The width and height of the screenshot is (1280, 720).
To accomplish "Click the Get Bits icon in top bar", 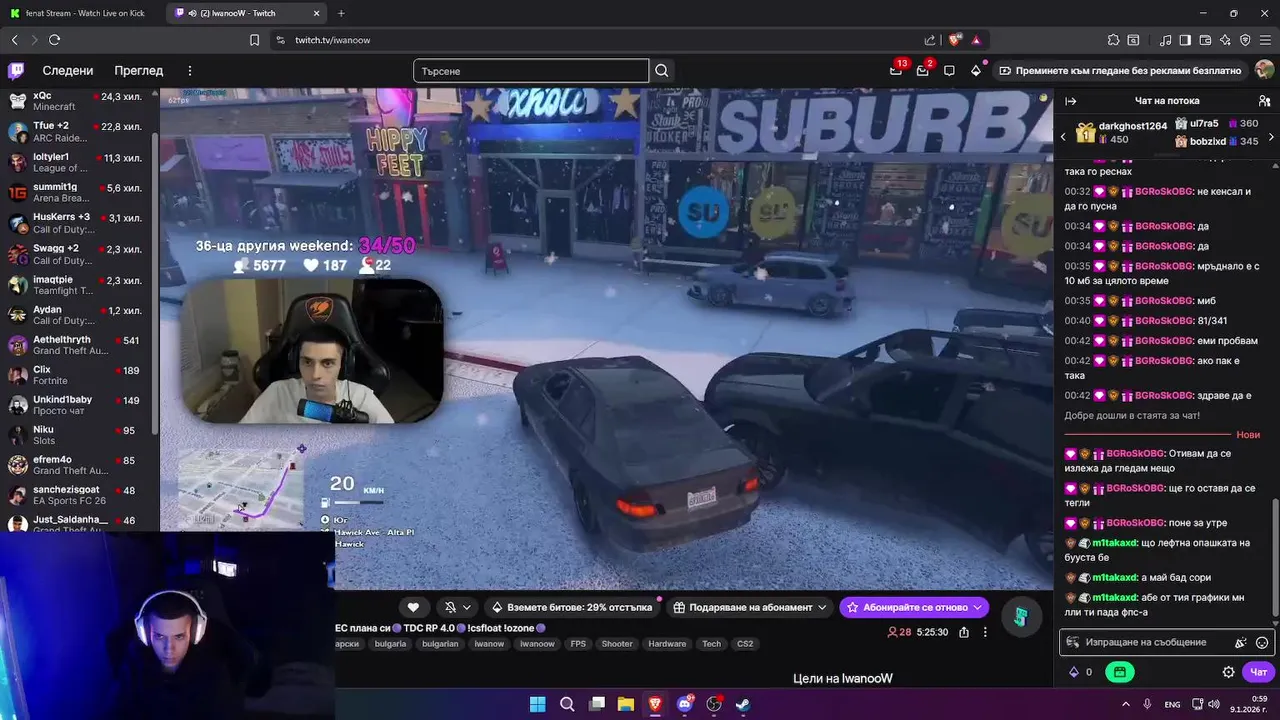I will click(x=976, y=70).
